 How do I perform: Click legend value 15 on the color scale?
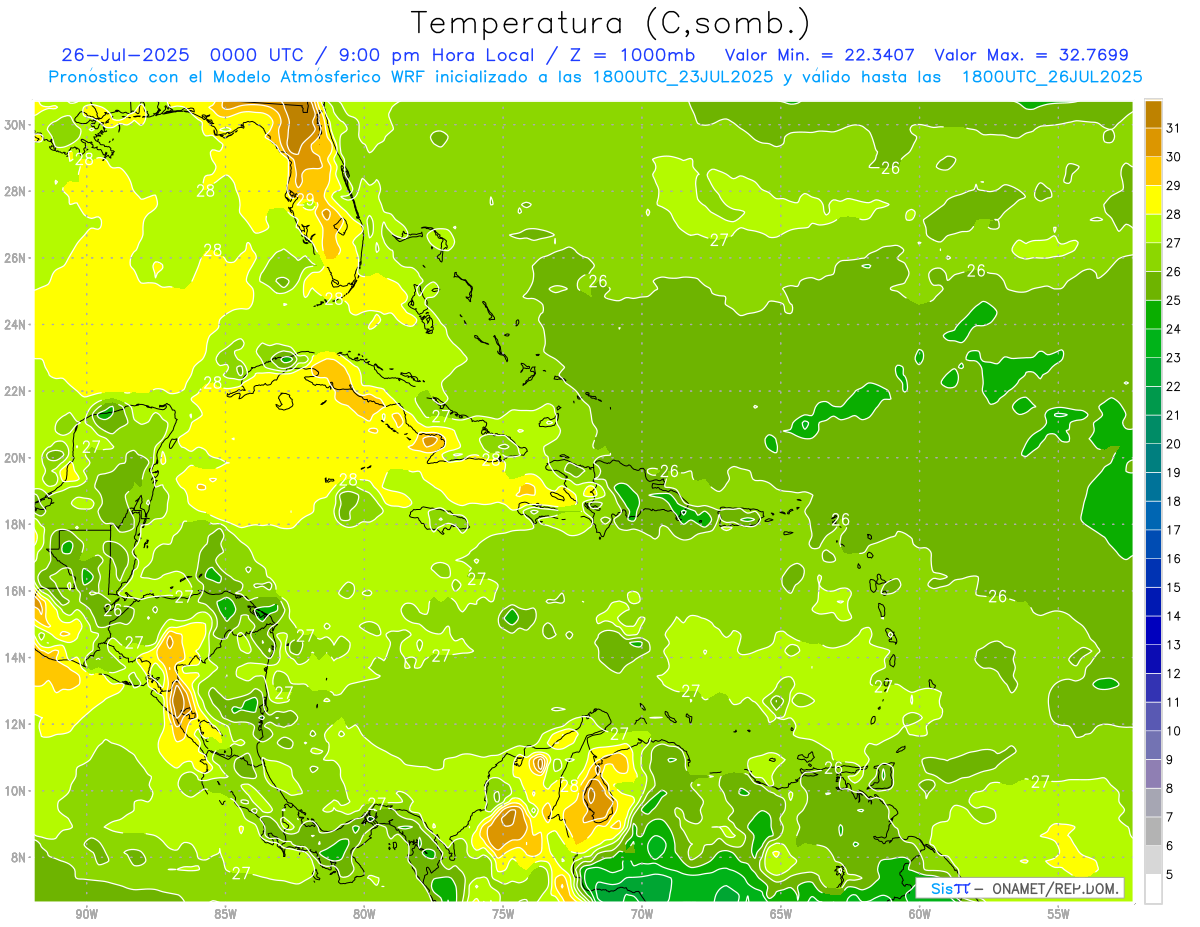(x=1173, y=587)
